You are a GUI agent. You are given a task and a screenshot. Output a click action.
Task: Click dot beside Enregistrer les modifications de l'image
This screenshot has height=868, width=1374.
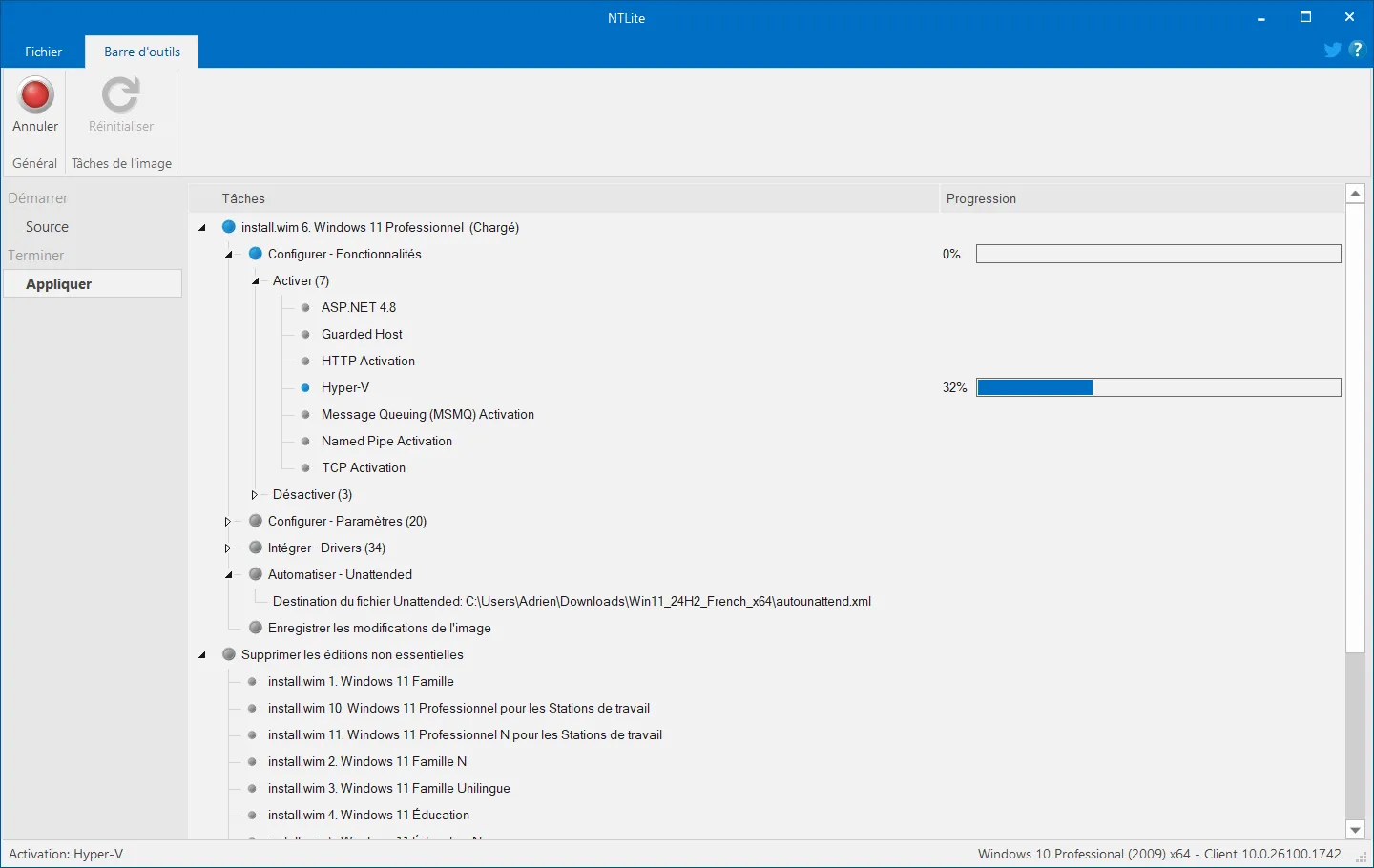tap(256, 628)
